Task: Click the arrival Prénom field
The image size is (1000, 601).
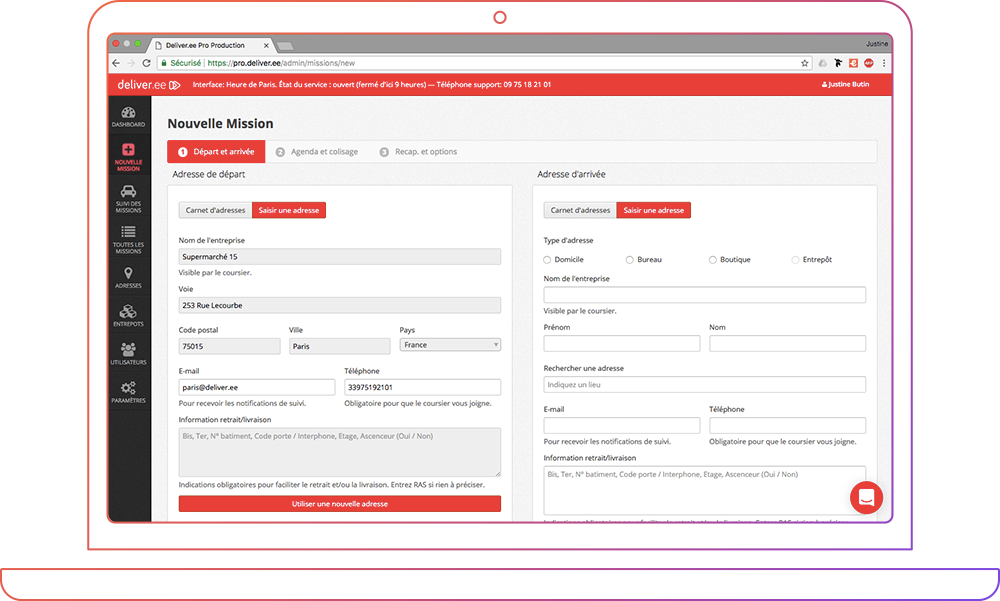Action: pos(622,343)
